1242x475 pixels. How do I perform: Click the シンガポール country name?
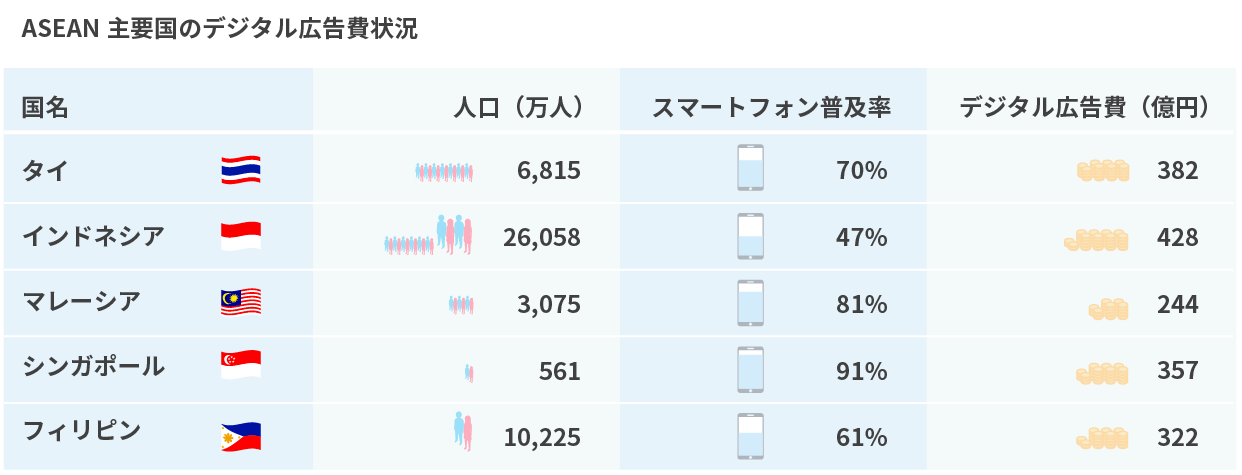93,366
